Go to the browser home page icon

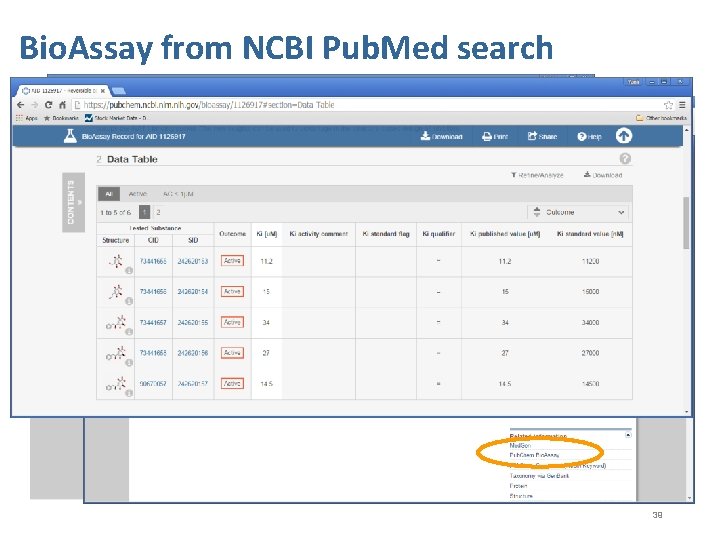coord(62,105)
